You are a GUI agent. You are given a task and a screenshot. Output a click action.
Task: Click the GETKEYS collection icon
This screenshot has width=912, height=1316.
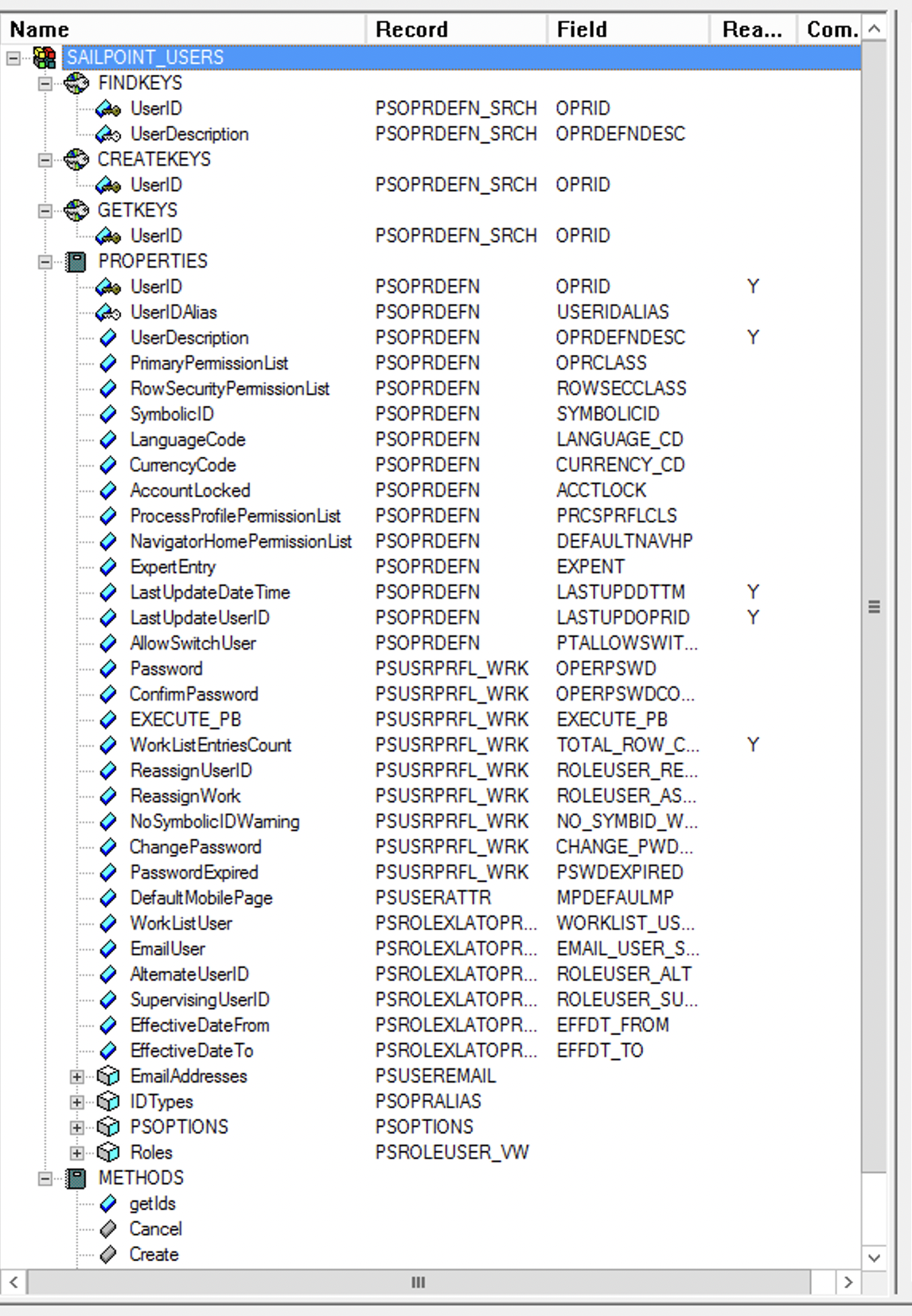point(76,210)
